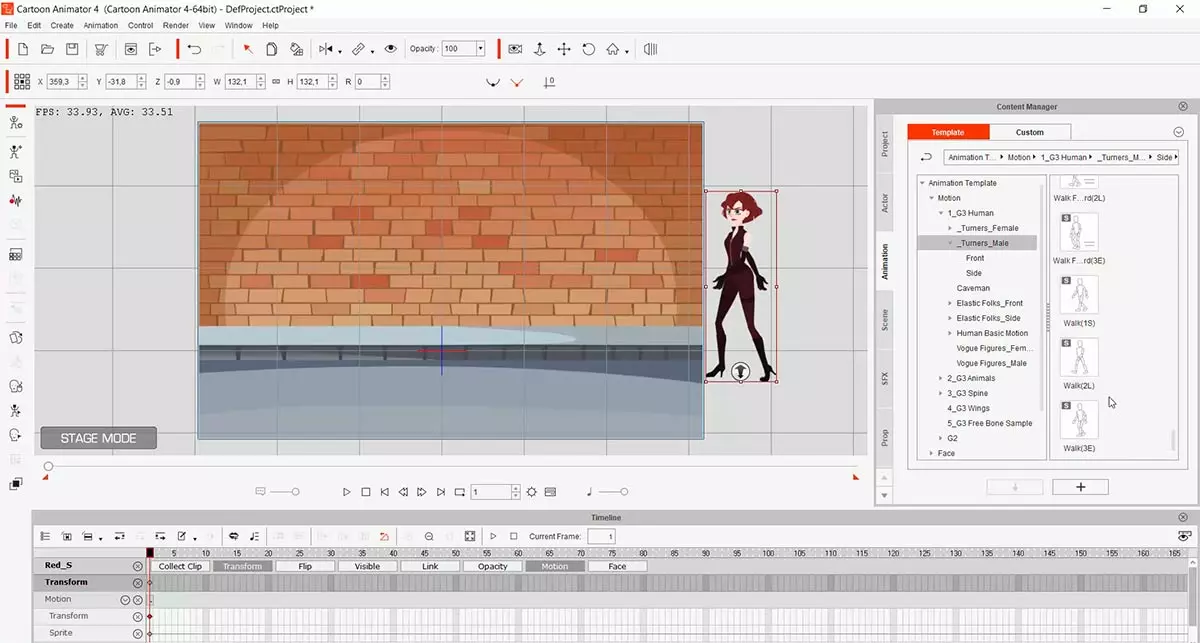The height and width of the screenshot is (643, 1200).
Task: Click the STAGE MODE button
Action: (98, 438)
